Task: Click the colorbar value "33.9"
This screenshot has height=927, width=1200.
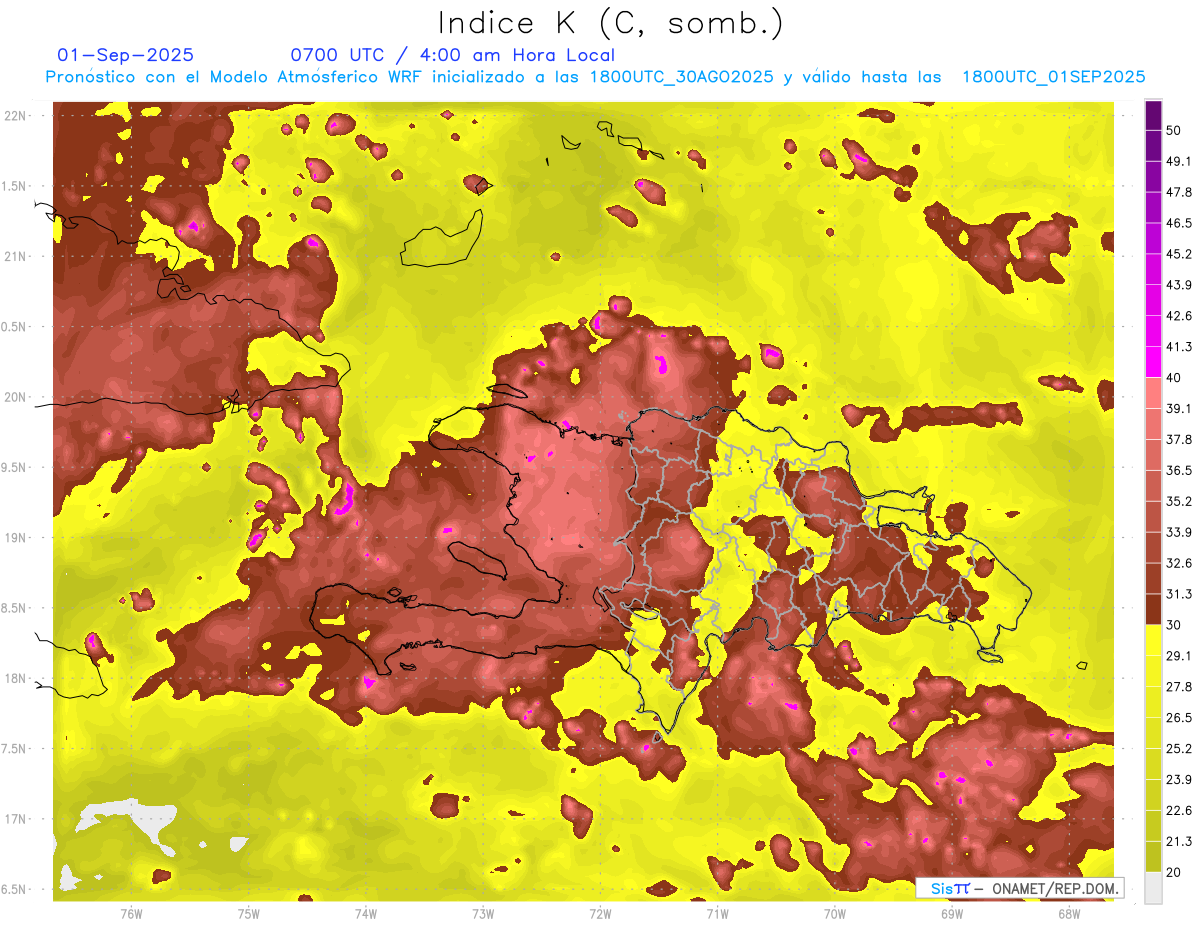Action: point(1178,532)
